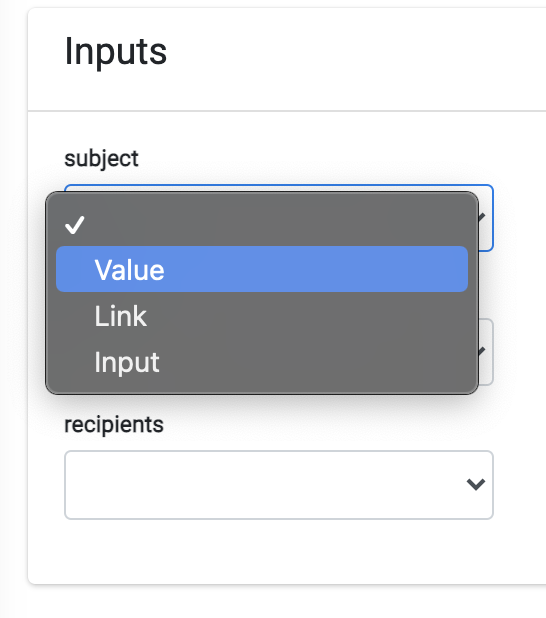The image size is (546, 618).
Task: Click the right edge of the select above recipients
Action: click(x=492, y=352)
